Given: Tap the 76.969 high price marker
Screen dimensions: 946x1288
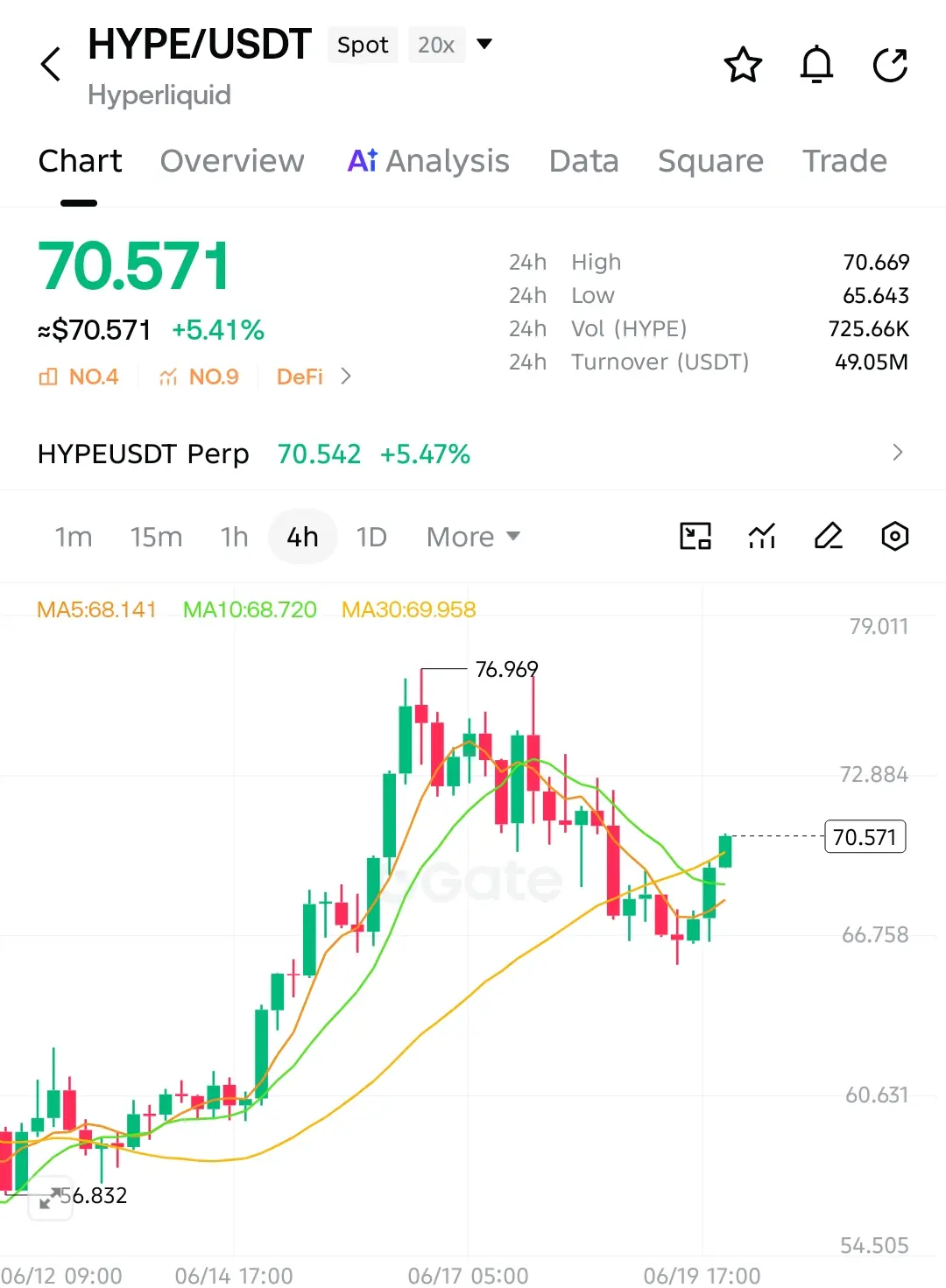Looking at the screenshot, I should tap(506, 669).
